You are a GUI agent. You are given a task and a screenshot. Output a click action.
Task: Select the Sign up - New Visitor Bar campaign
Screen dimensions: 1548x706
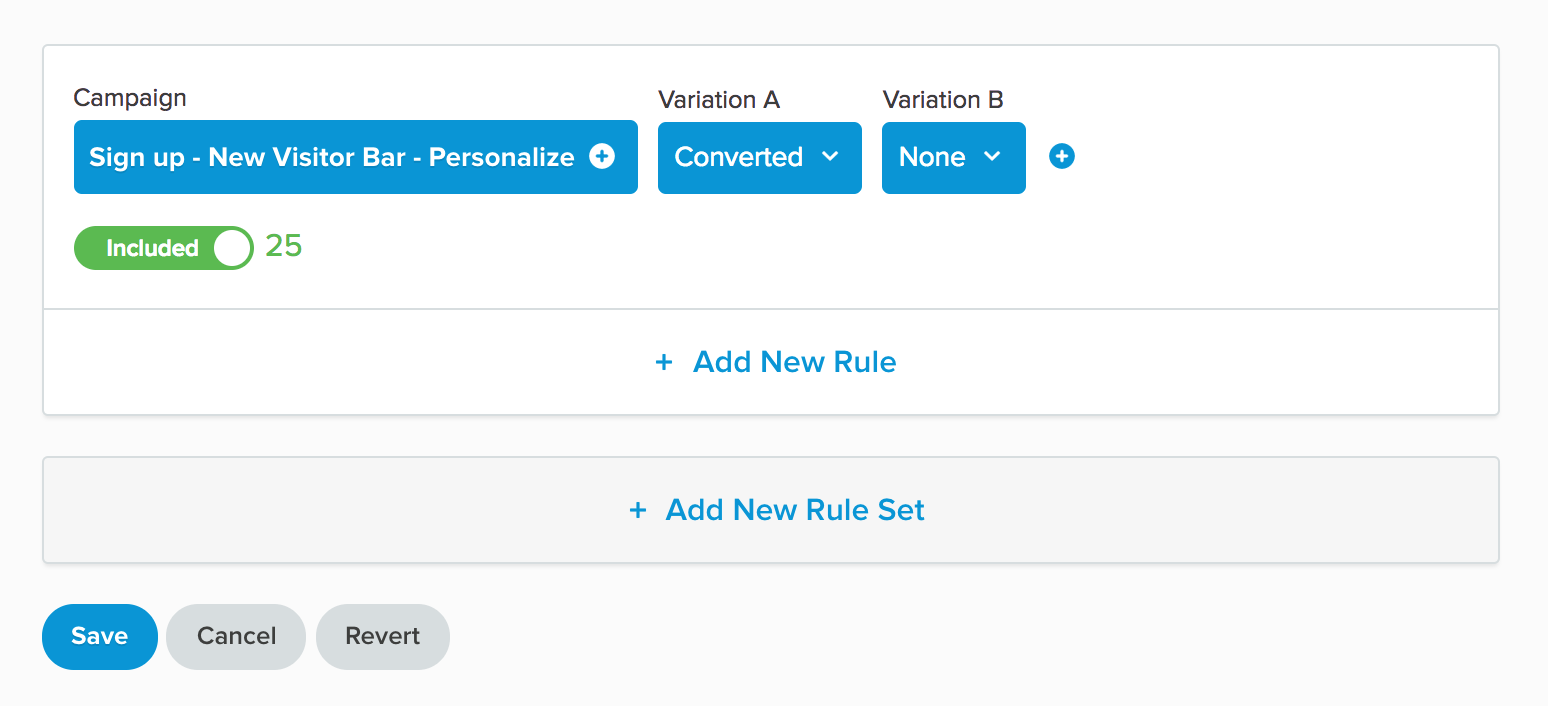(356, 157)
